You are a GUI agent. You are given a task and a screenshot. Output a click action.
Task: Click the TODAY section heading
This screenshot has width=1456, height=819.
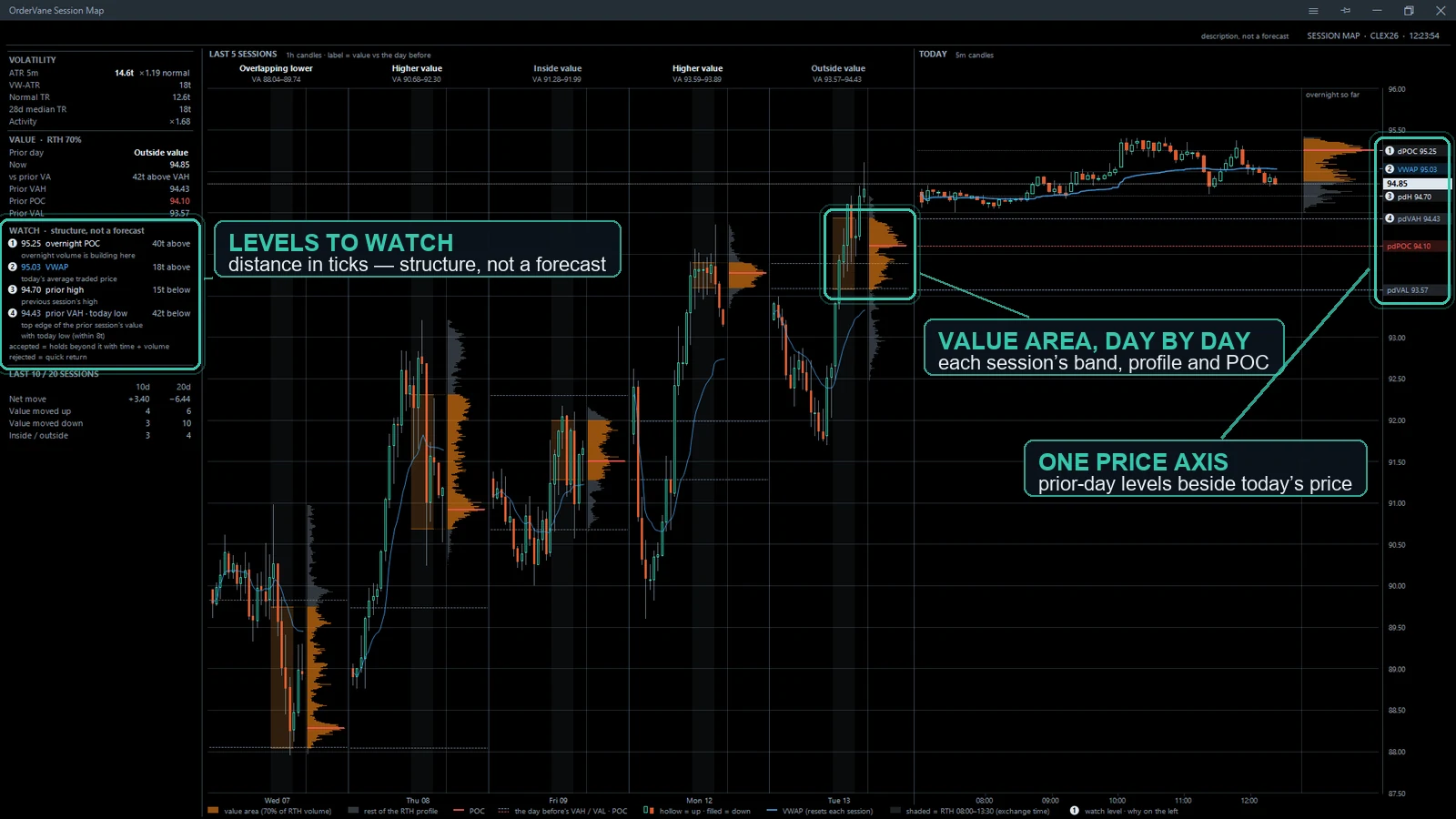(933, 55)
